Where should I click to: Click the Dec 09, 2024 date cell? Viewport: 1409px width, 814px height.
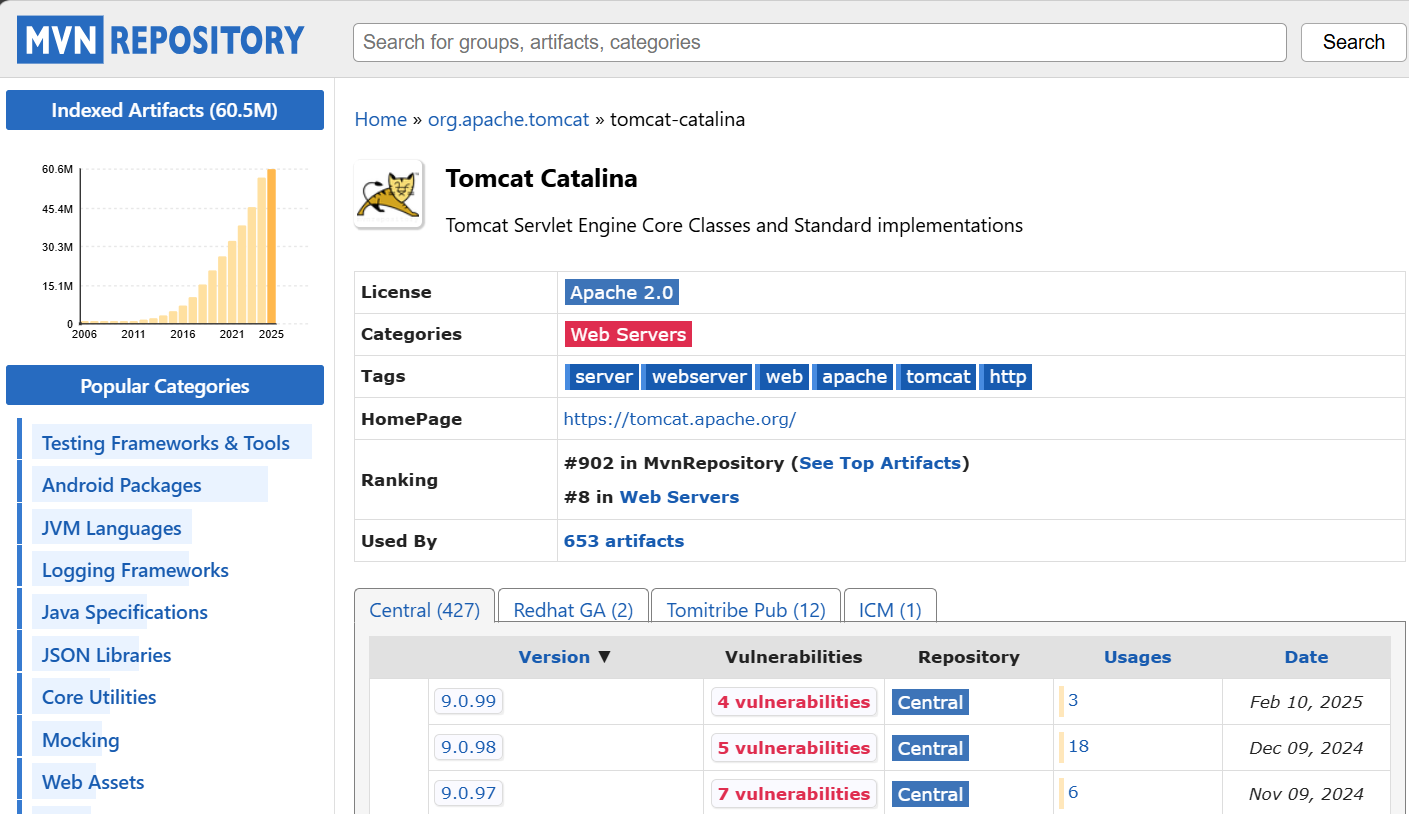tap(1306, 748)
